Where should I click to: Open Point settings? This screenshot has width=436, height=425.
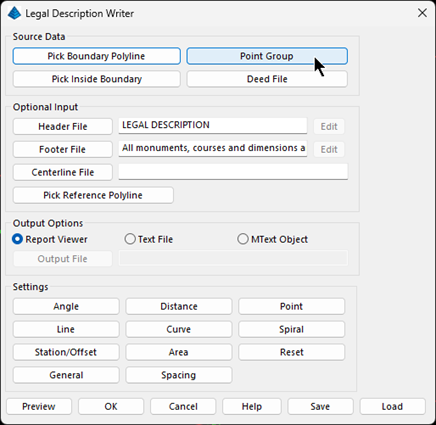[x=291, y=306]
